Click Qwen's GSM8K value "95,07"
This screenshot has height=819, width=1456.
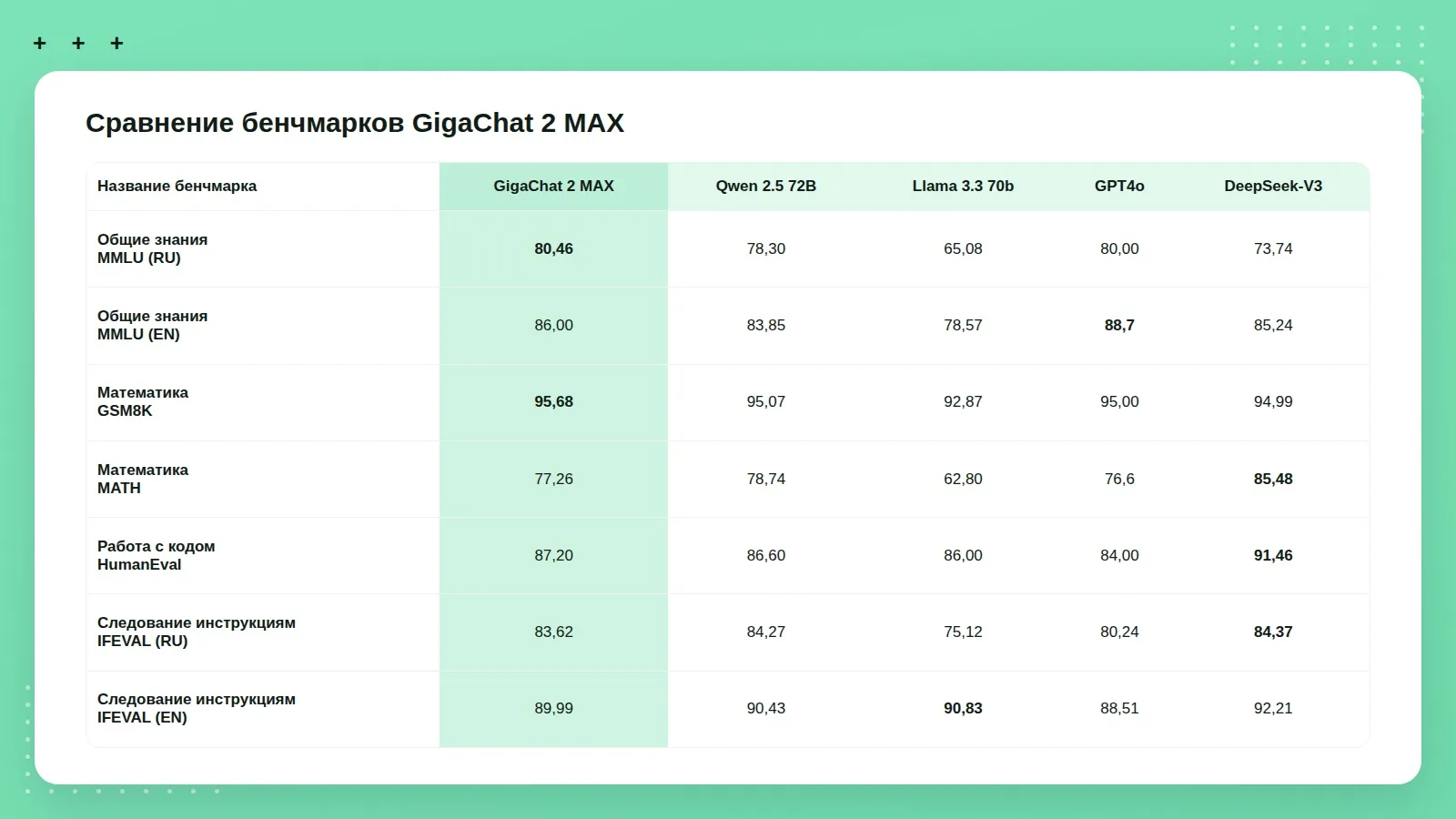[x=766, y=401]
